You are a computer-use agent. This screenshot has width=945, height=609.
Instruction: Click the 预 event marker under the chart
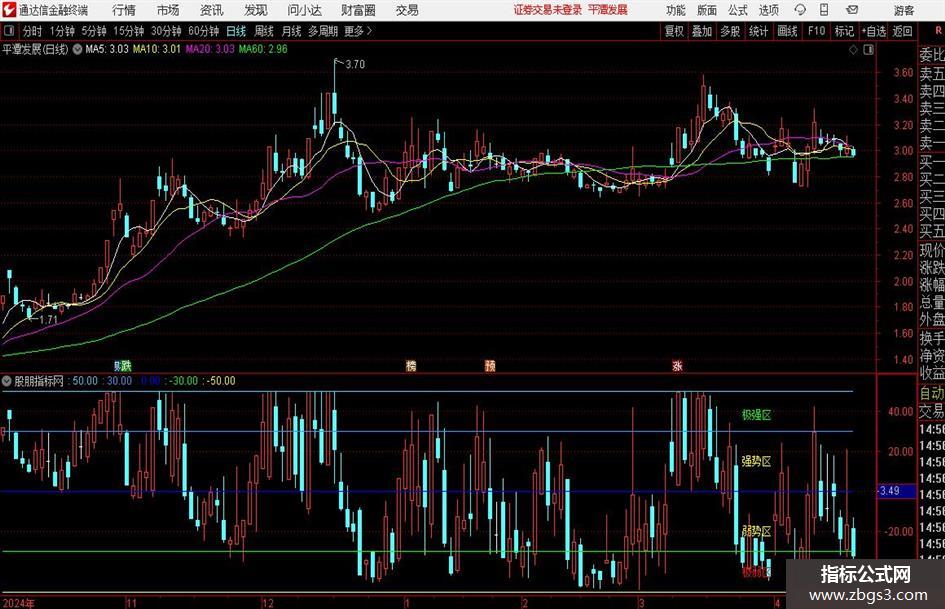pyautogui.click(x=490, y=365)
